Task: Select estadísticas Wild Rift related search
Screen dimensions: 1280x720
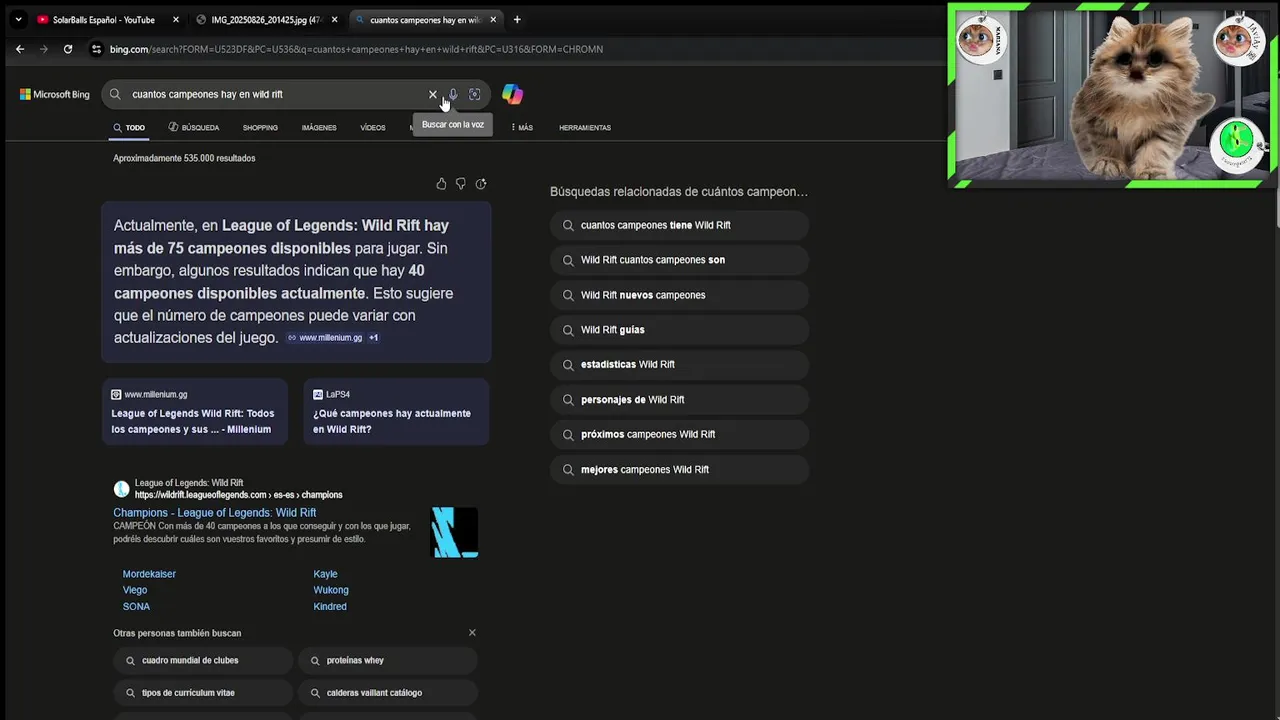Action: [x=679, y=365]
